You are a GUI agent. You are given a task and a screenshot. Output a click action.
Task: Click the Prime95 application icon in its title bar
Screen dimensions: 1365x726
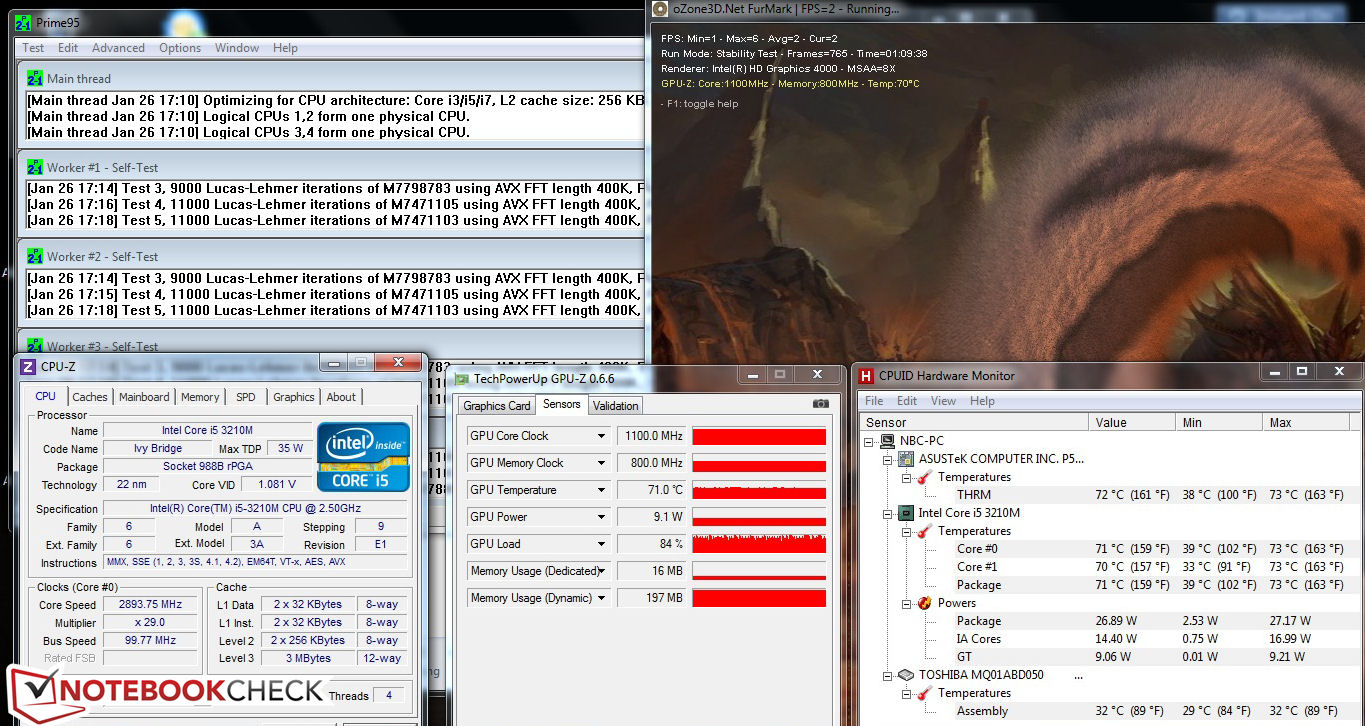coord(25,21)
